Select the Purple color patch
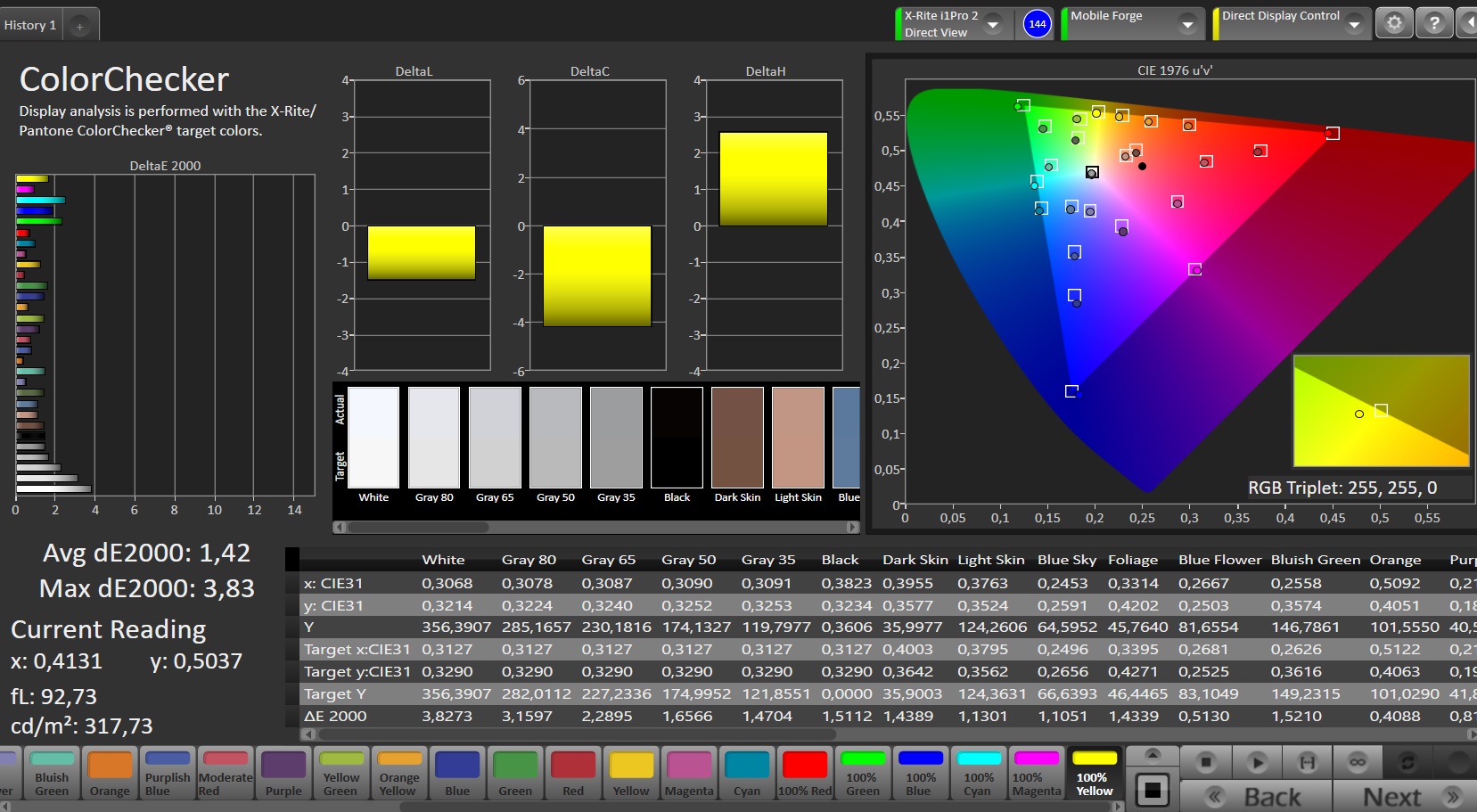This screenshot has height=812, width=1477. pyautogui.click(x=283, y=773)
